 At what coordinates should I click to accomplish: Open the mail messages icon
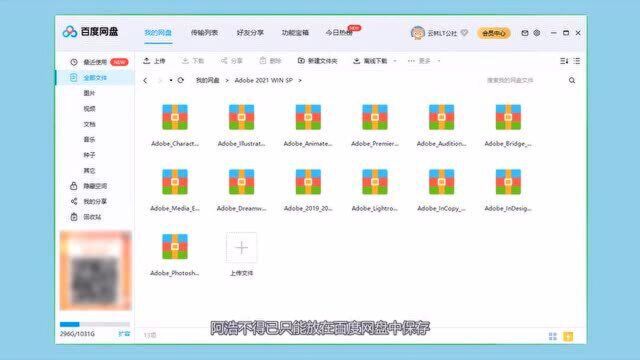(x=524, y=33)
